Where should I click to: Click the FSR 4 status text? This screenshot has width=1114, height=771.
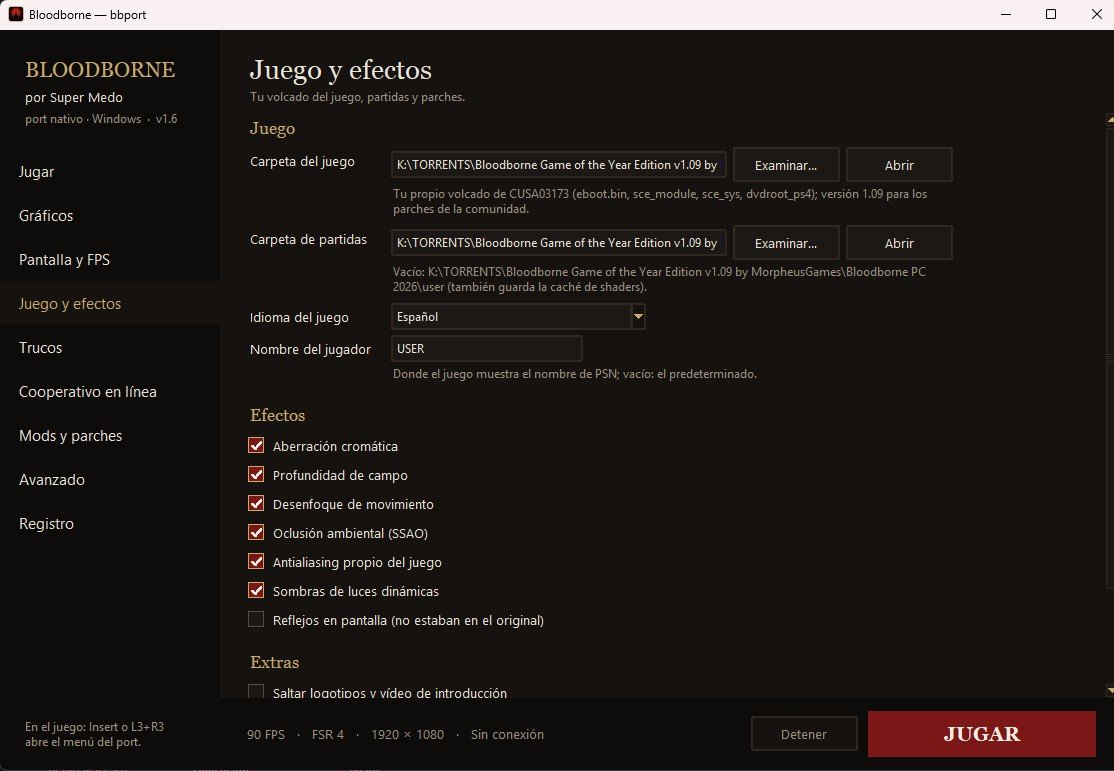point(328,735)
